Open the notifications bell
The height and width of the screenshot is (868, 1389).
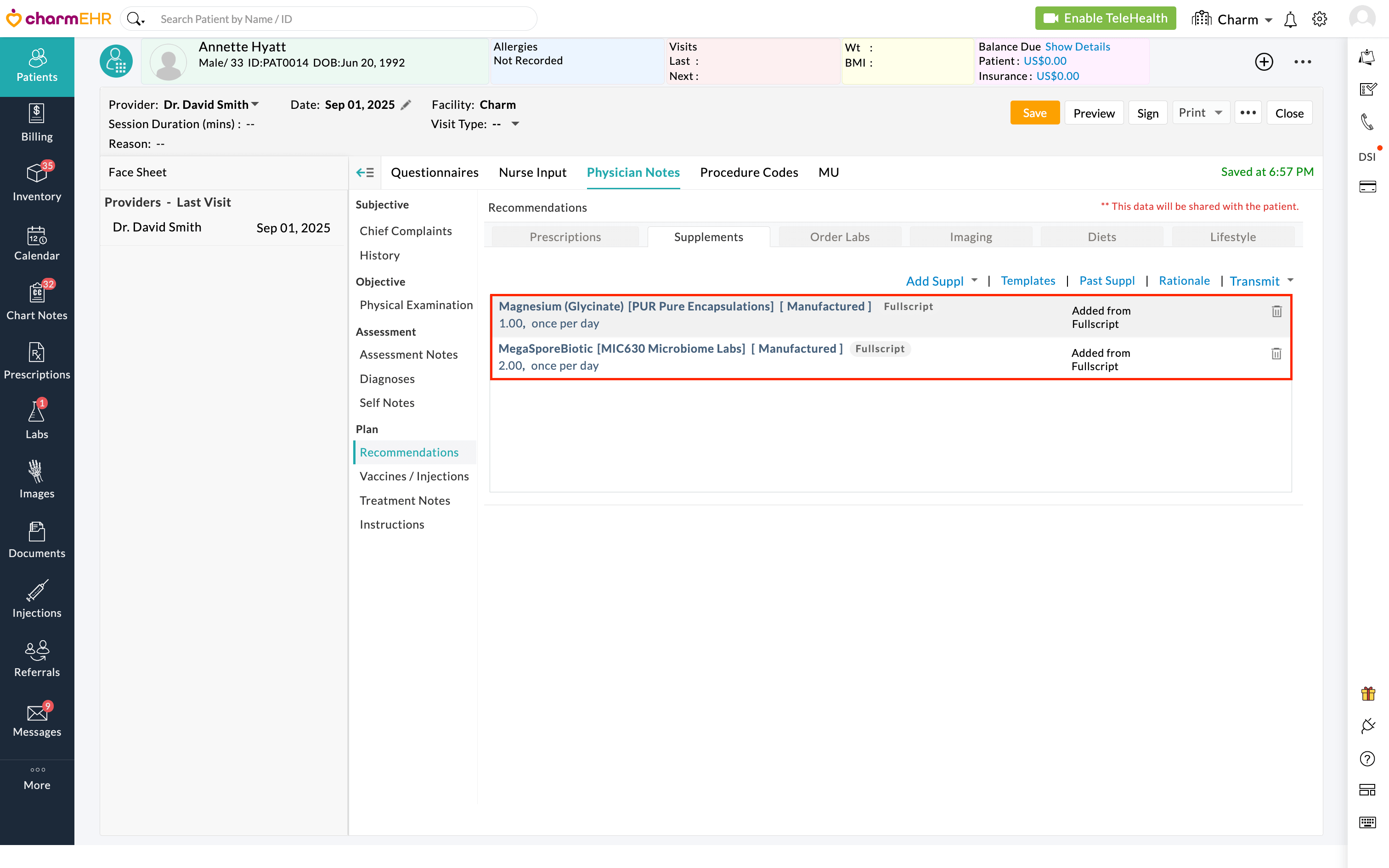[1290, 19]
